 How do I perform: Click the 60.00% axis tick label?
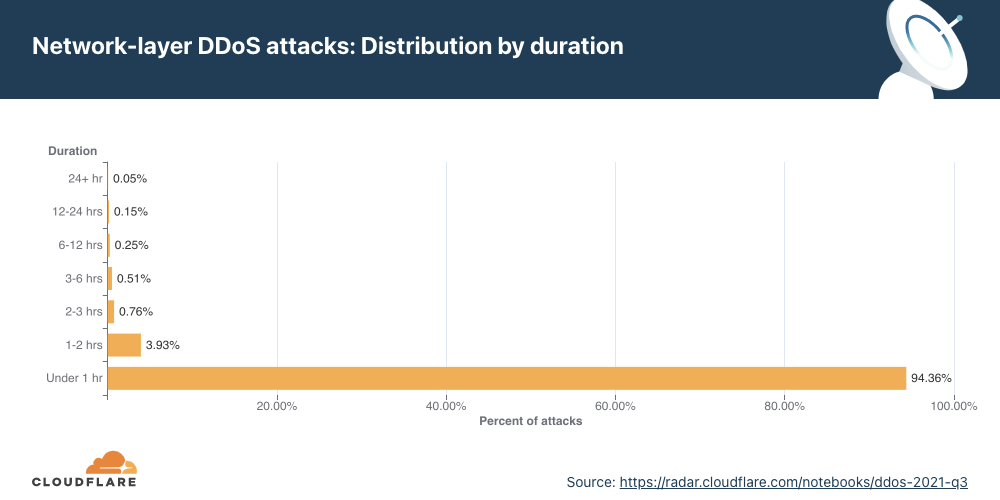pyautogui.click(x=615, y=406)
